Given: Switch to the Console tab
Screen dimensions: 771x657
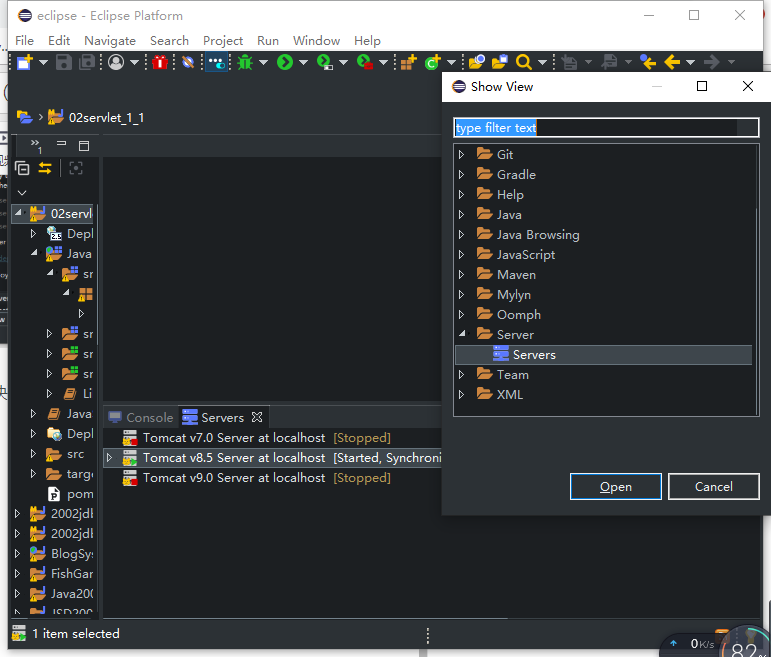Looking at the screenshot, I should 141,418.
